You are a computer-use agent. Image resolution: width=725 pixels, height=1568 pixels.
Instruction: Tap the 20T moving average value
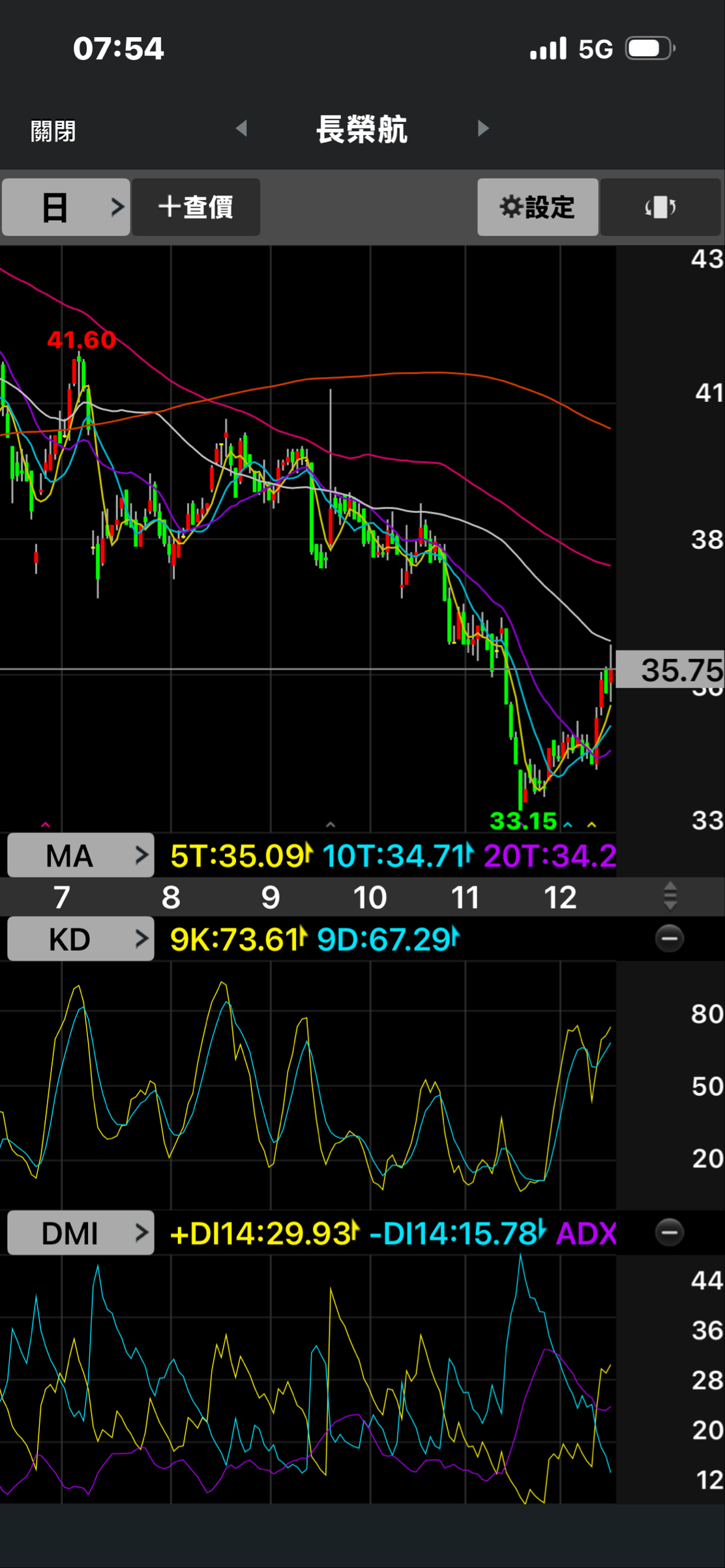550,856
